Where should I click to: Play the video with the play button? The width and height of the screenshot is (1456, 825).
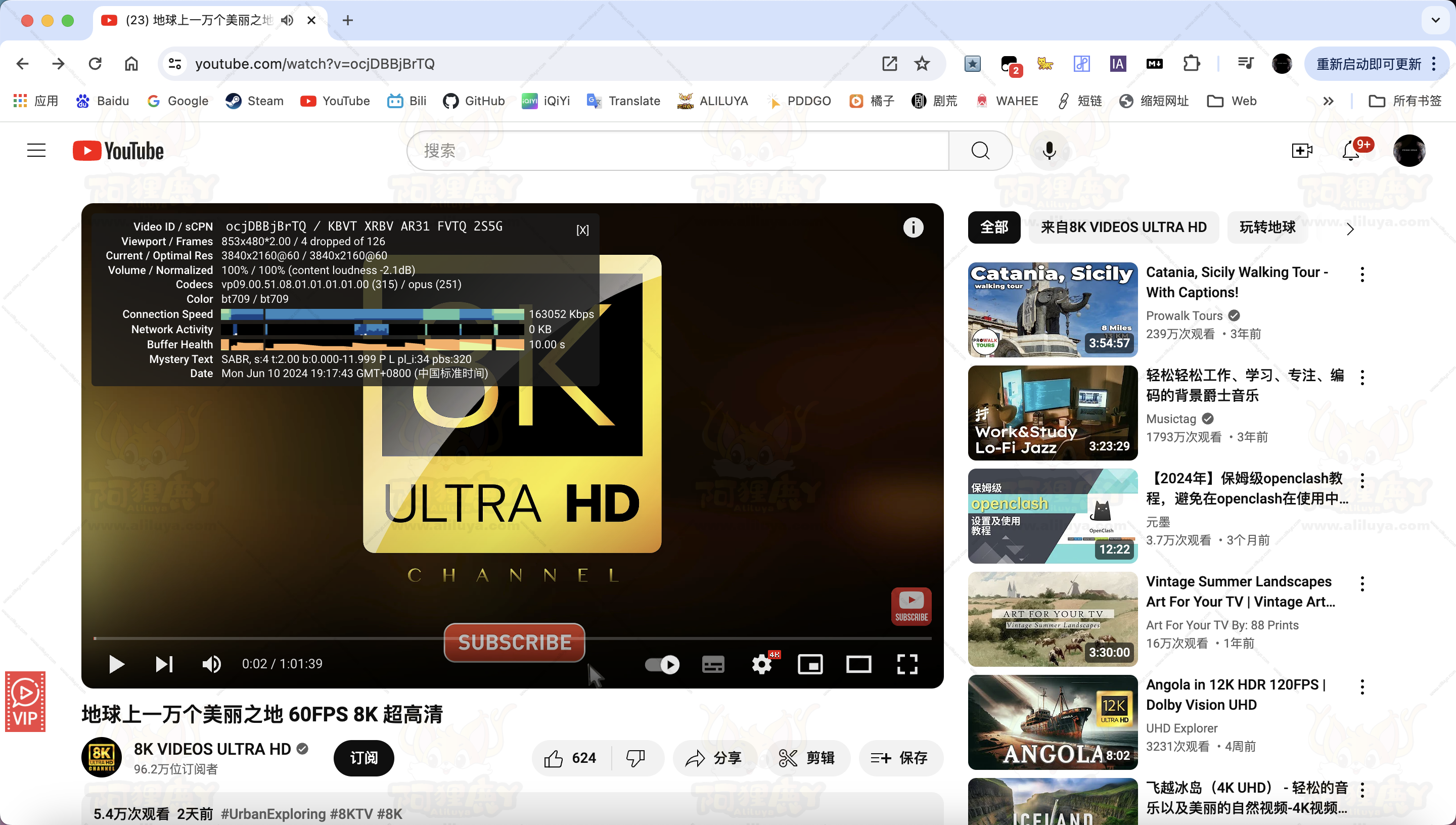pos(116,664)
